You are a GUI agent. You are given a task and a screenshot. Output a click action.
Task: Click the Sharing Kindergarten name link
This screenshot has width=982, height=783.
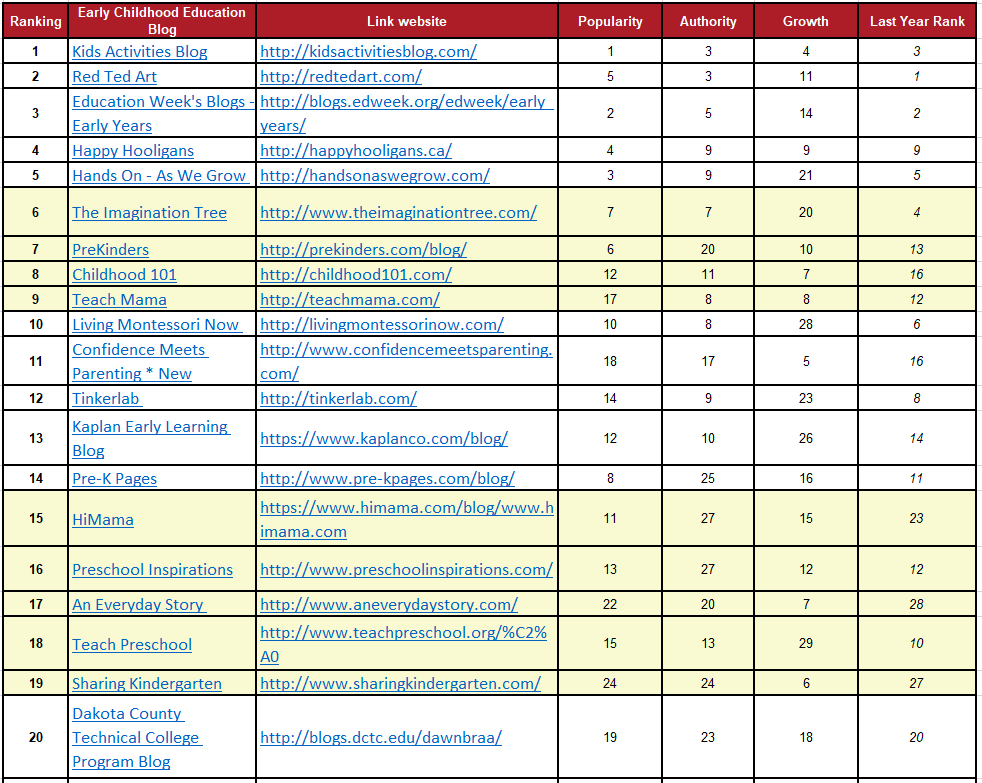point(147,683)
